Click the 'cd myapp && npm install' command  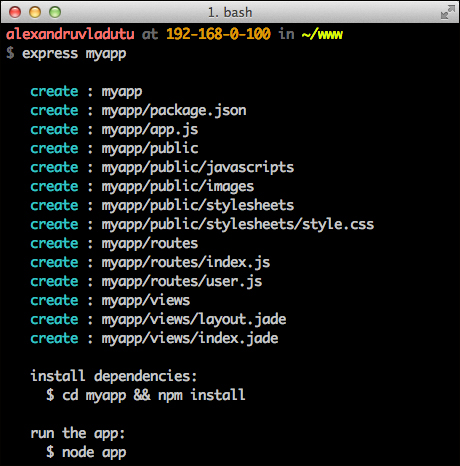(x=154, y=395)
